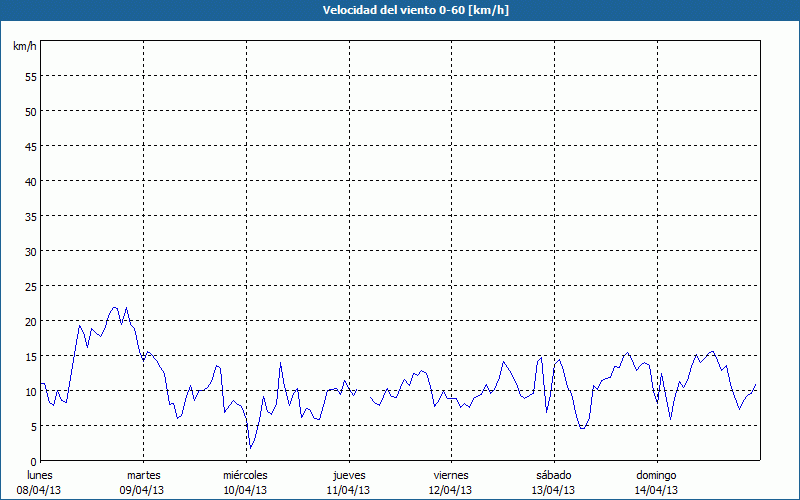Screen dimensions: 800x500
Task: Click the 45 value on the y-axis
Action: pos(30,146)
